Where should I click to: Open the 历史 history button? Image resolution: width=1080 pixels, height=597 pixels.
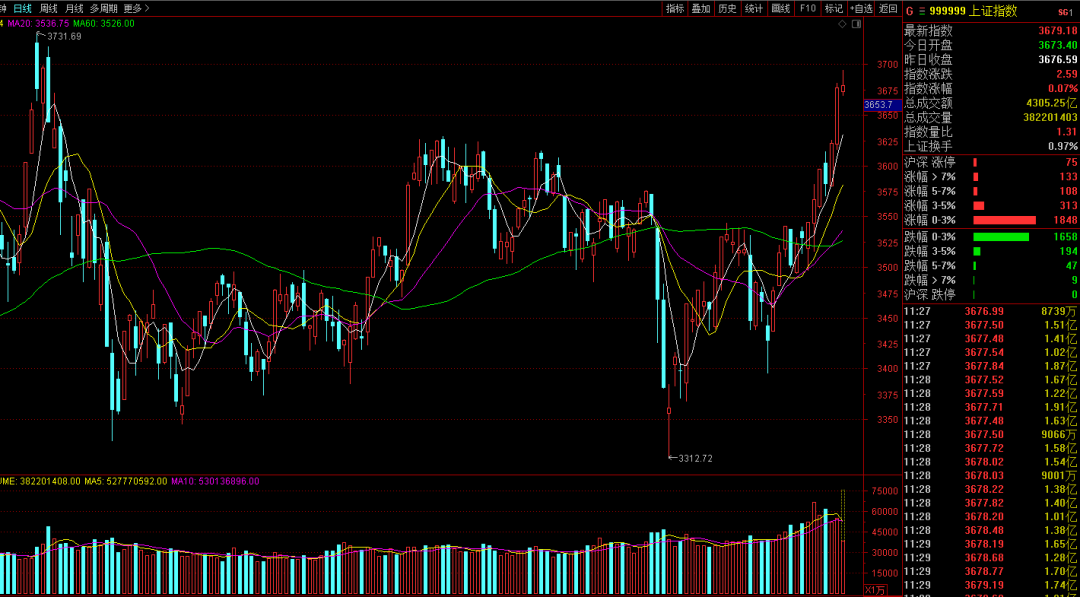coord(727,8)
